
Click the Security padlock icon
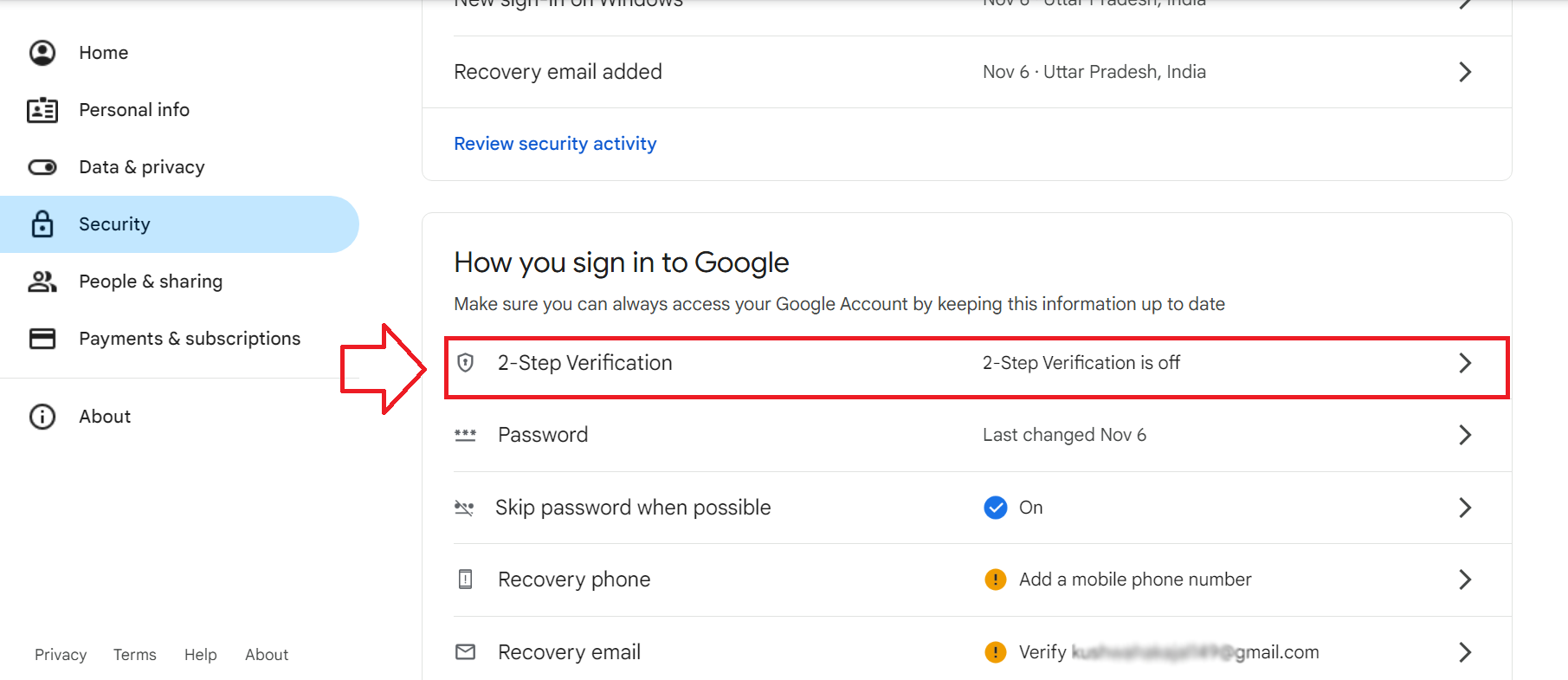pos(42,224)
